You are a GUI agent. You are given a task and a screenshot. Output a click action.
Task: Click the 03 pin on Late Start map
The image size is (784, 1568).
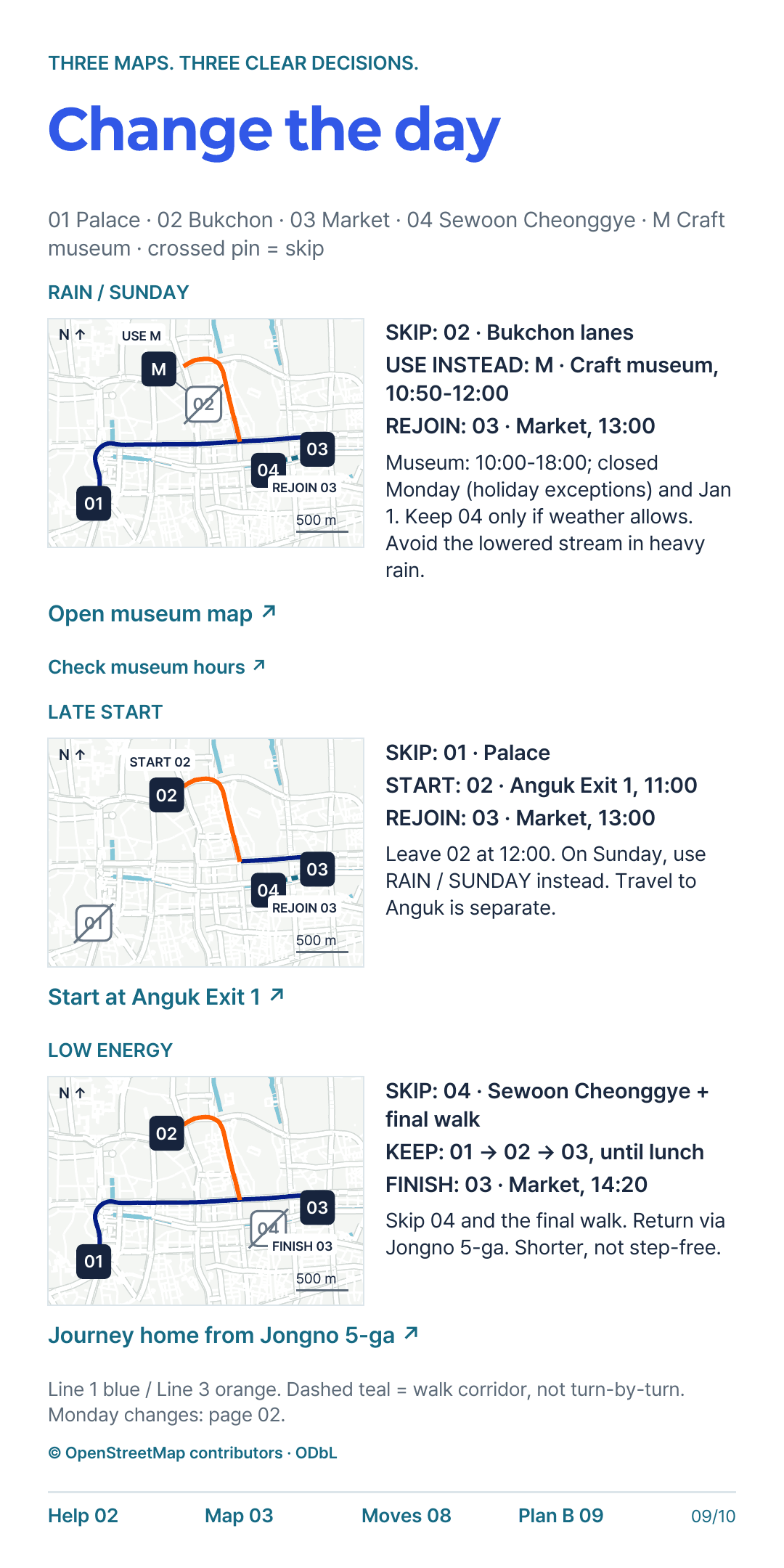click(x=317, y=869)
